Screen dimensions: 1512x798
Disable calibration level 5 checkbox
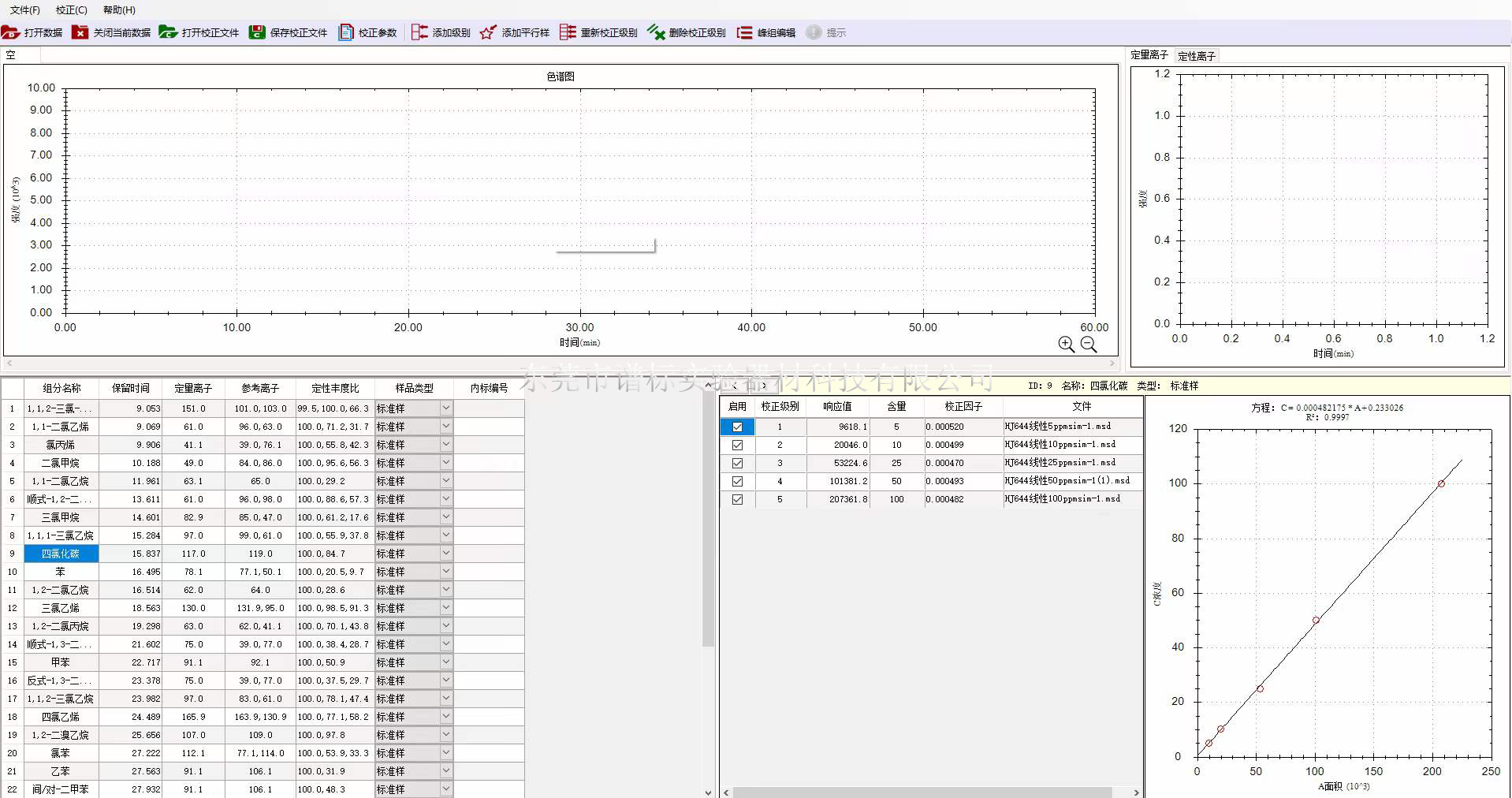pos(737,499)
